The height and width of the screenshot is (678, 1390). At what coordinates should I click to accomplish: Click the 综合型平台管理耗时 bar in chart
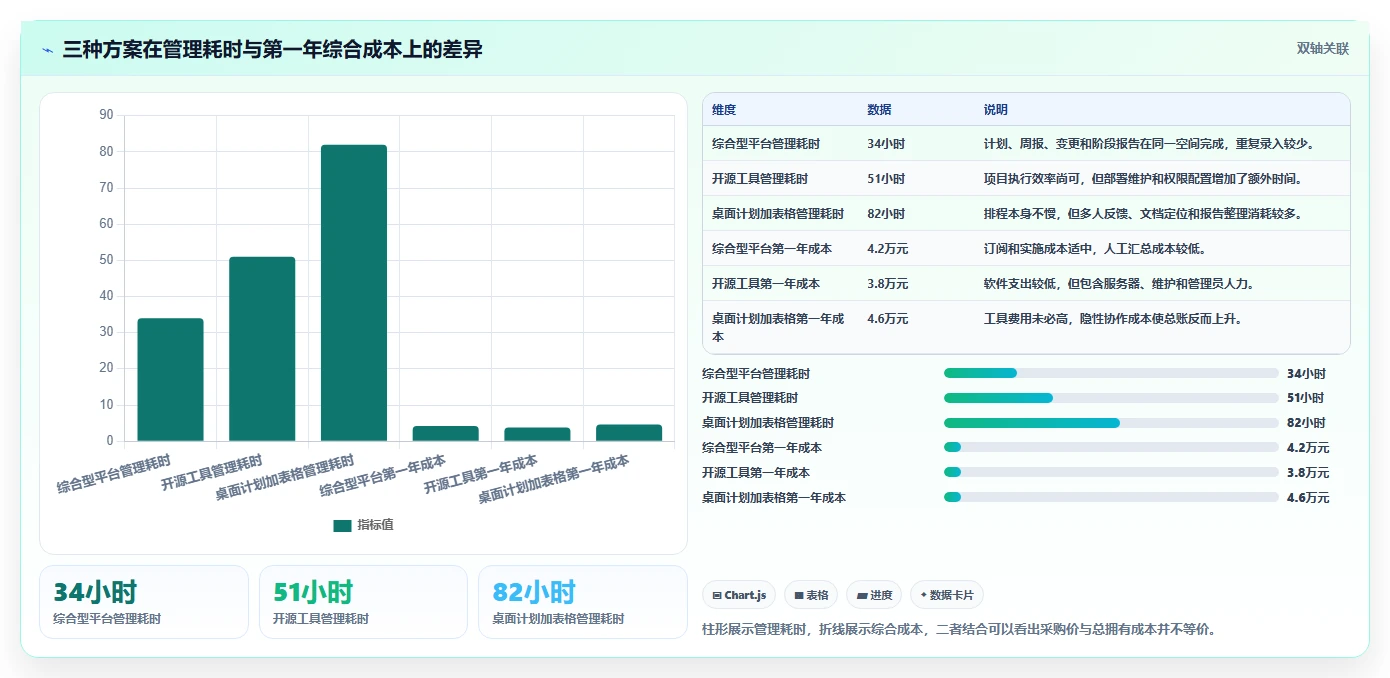(170, 380)
